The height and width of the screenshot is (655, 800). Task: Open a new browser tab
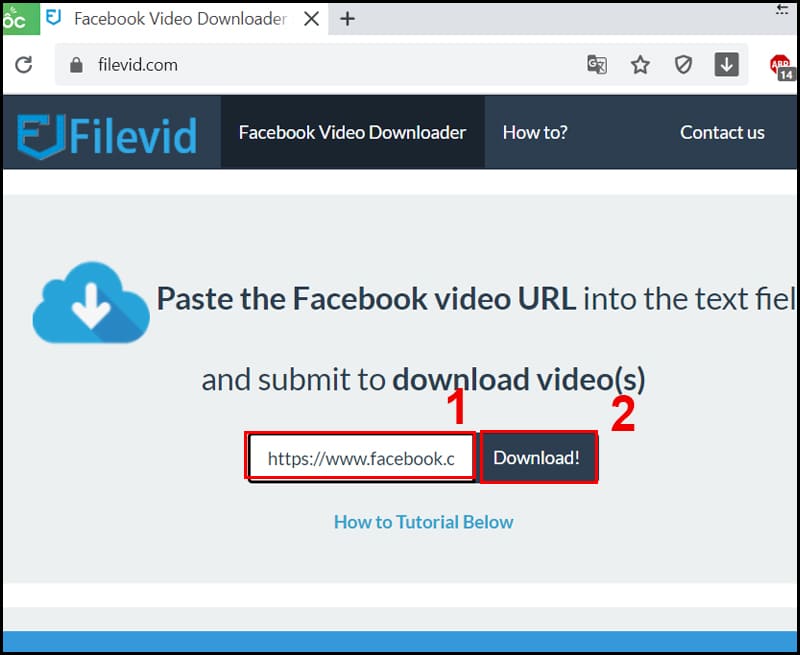tap(347, 19)
